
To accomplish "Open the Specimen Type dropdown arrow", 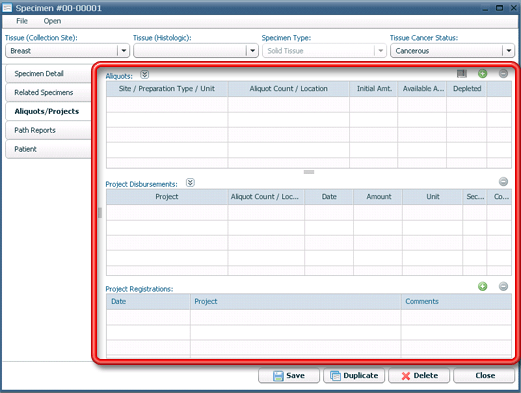I will (380, 51).
